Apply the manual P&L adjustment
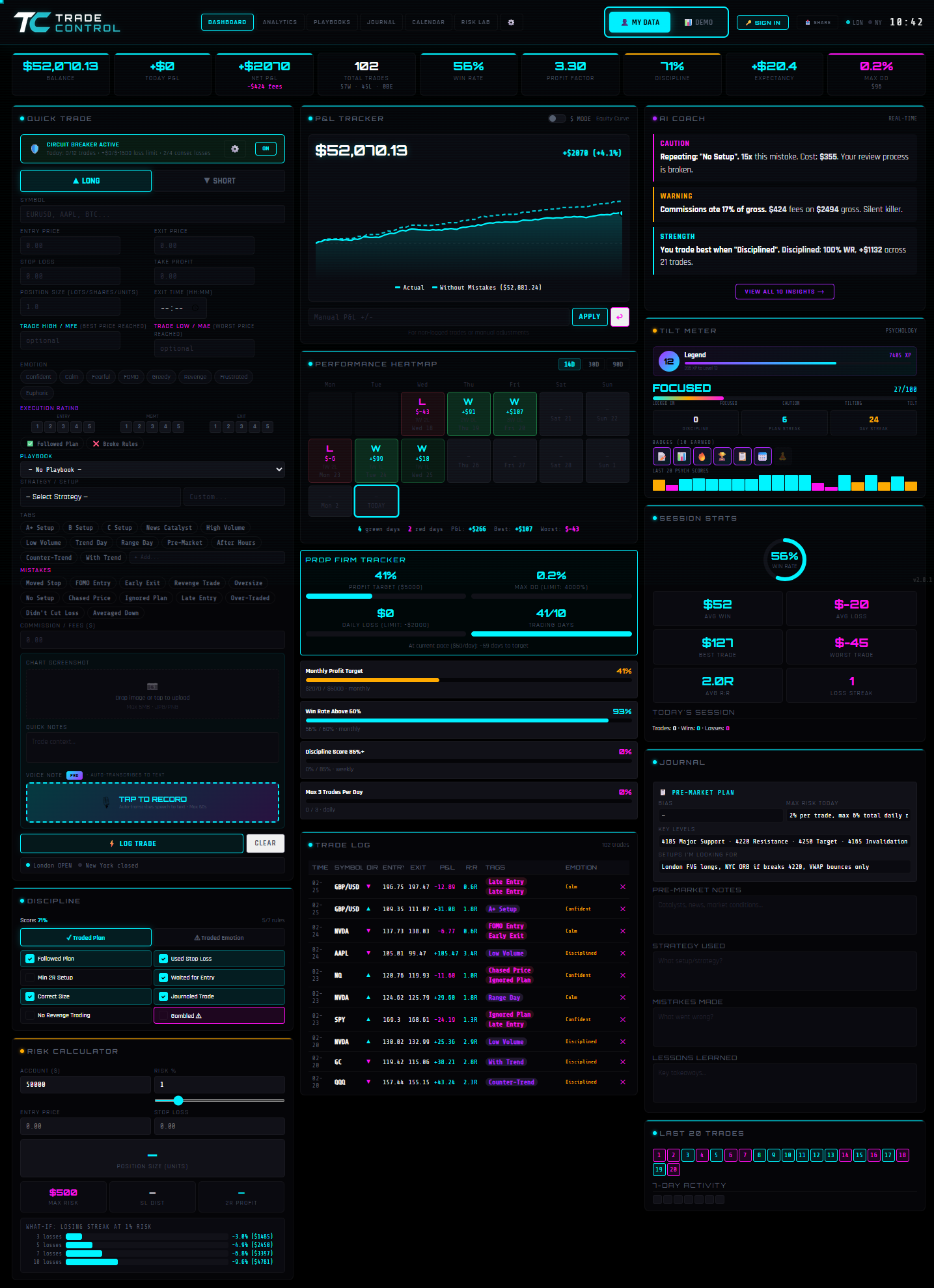The height and width of the screenshot is (1288, 934). 590,317
